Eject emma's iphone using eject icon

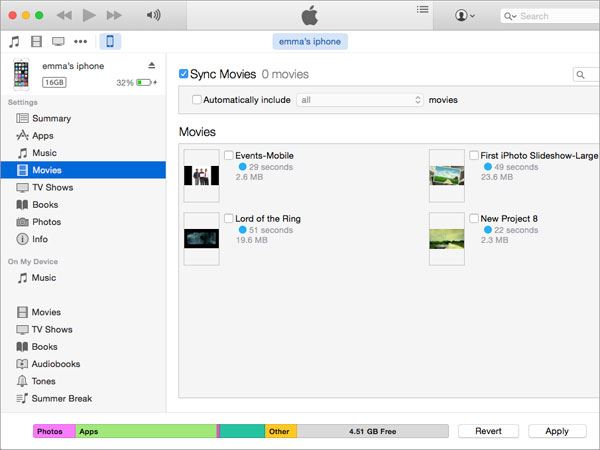tap(152, 65)
